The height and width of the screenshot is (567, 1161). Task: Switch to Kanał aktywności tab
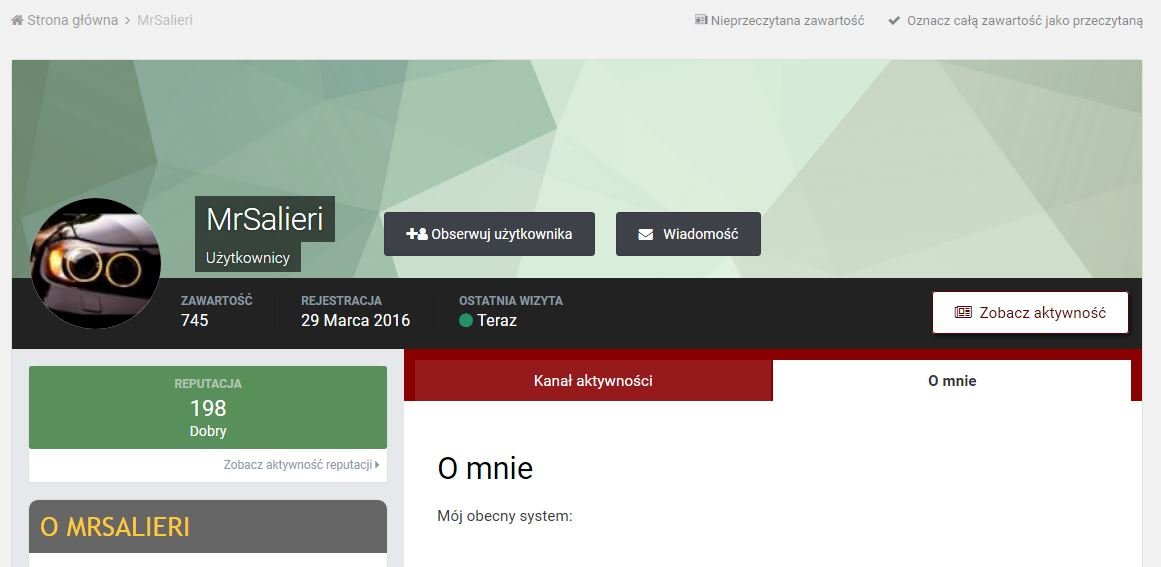(593, 380)
